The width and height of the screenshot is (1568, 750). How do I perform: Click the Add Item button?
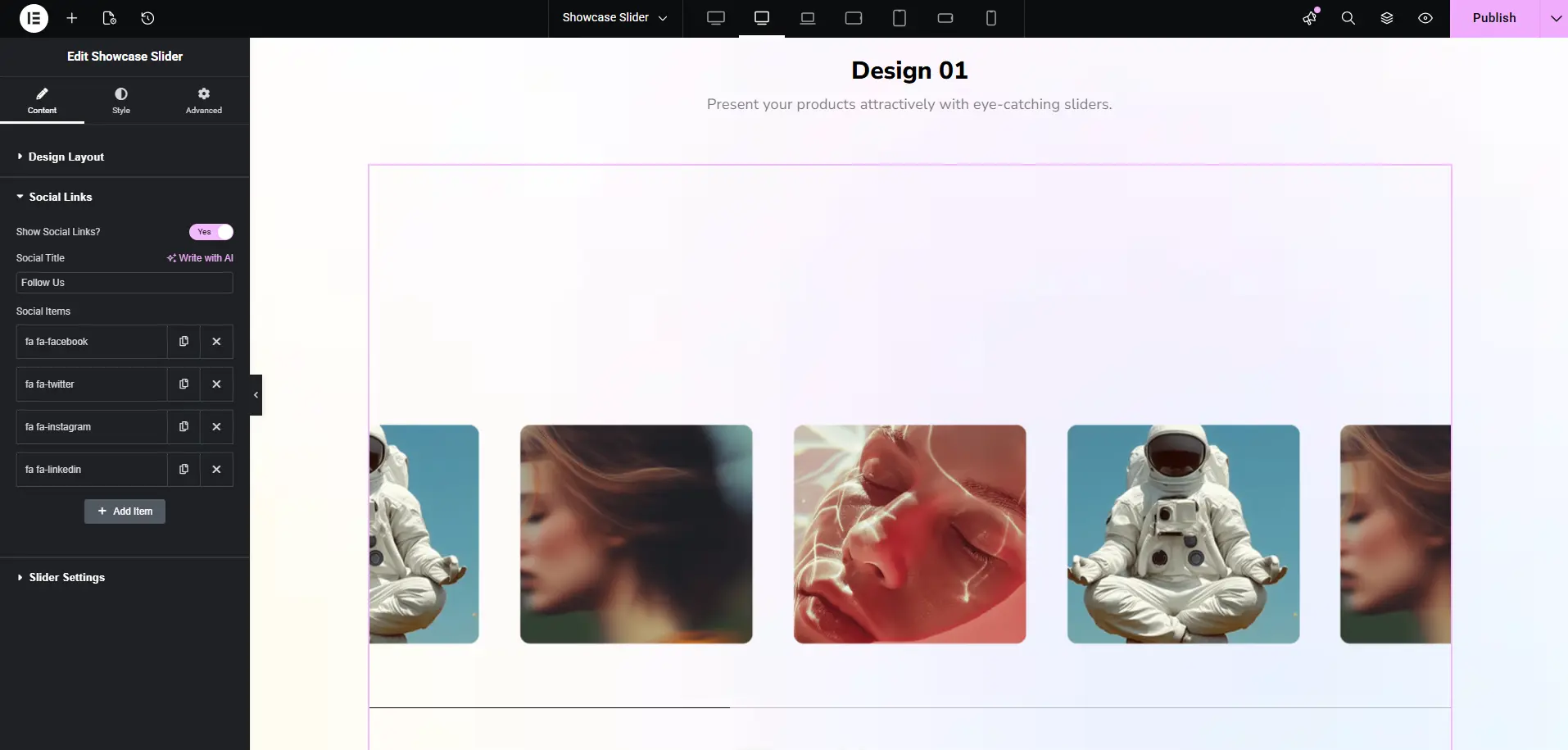pyautogui.click(x=125, y=511)
